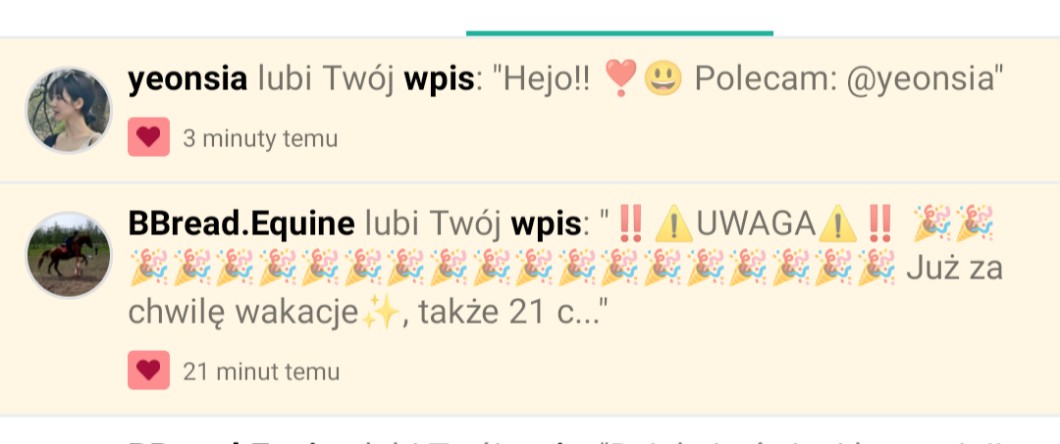The height and width of the screenshot is (444, 1060).
Task: Tap the heart icon above 3 minuty temu
Action: pyautogui.click(x=149, y=137)
